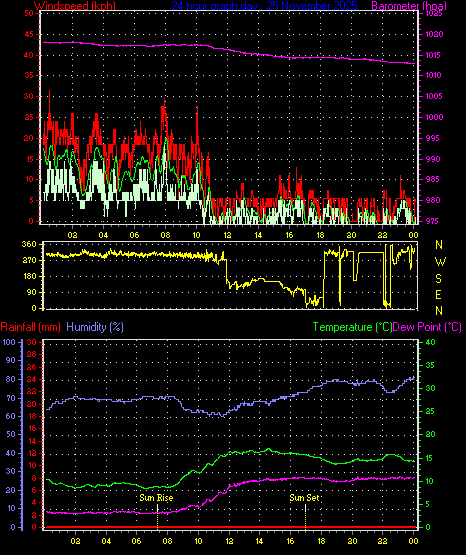The height and width of the screenshot is (555, 466).
Task: Click the '1010' barometer axis value
Action: [433, 75]
